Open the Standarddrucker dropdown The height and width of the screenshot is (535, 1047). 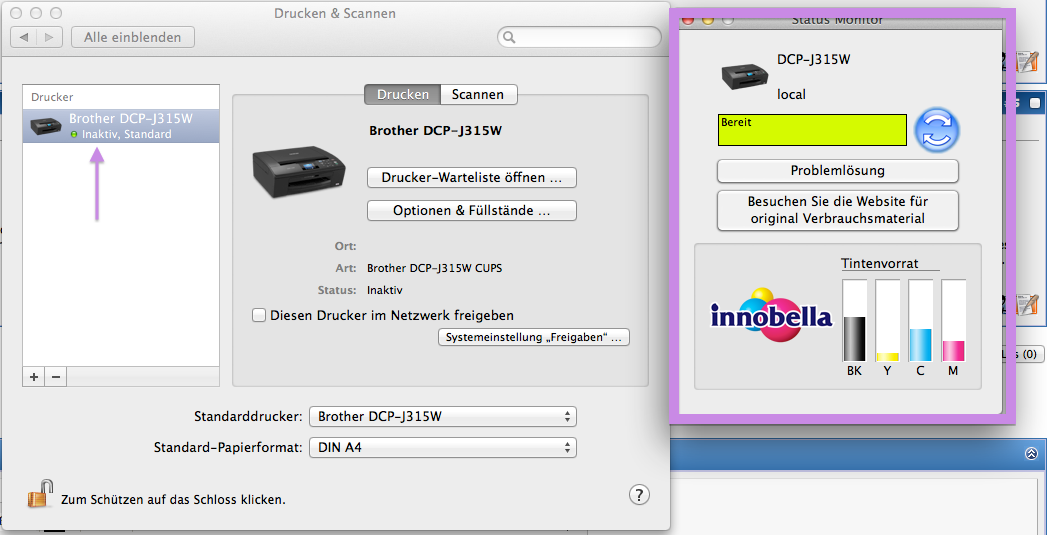(x=443, y=417)
